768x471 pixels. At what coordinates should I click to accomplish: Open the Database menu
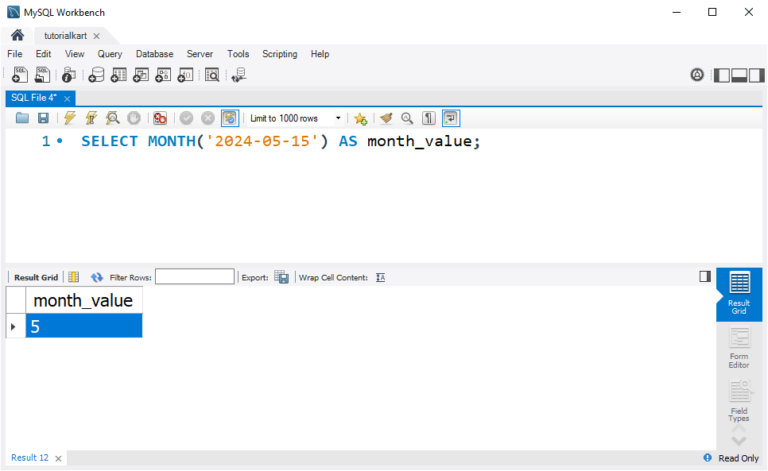pyautogui.click(x=154, y=54)
